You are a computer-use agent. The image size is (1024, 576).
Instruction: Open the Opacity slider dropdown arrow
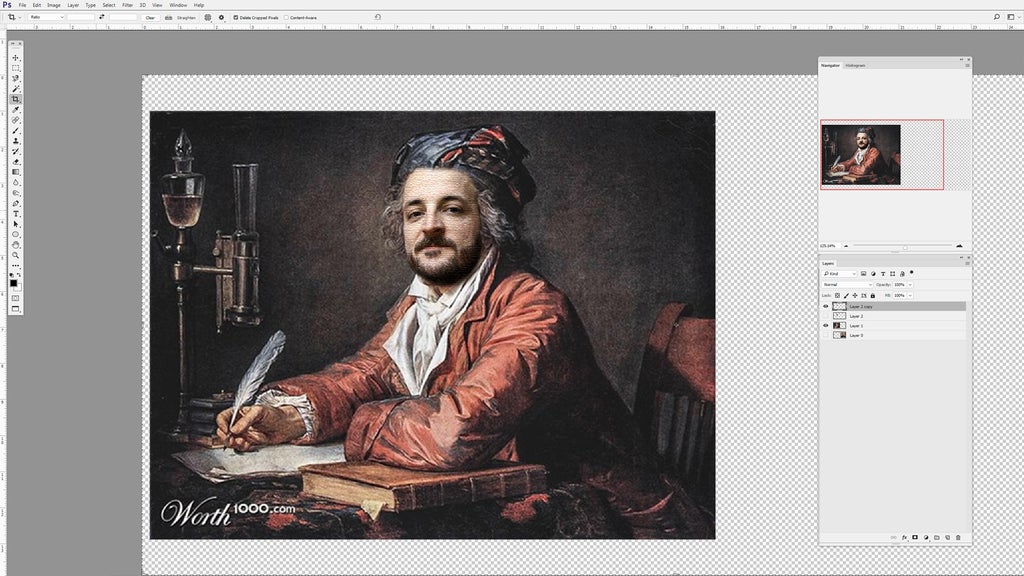[910, 285]
